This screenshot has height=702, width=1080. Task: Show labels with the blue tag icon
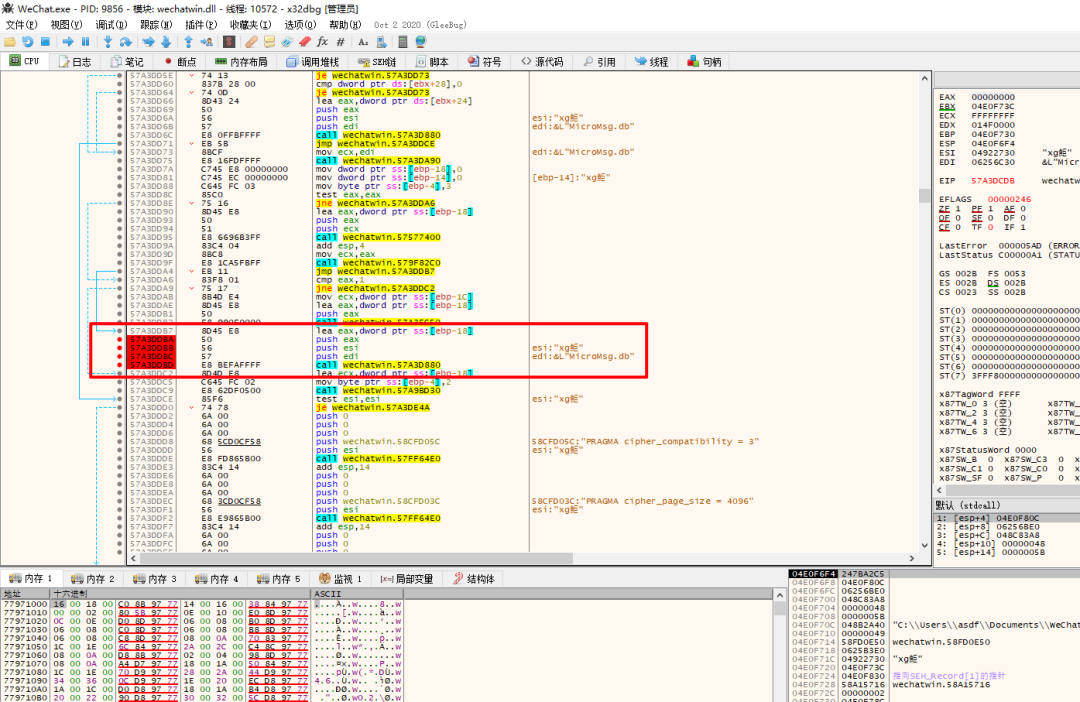287,42
